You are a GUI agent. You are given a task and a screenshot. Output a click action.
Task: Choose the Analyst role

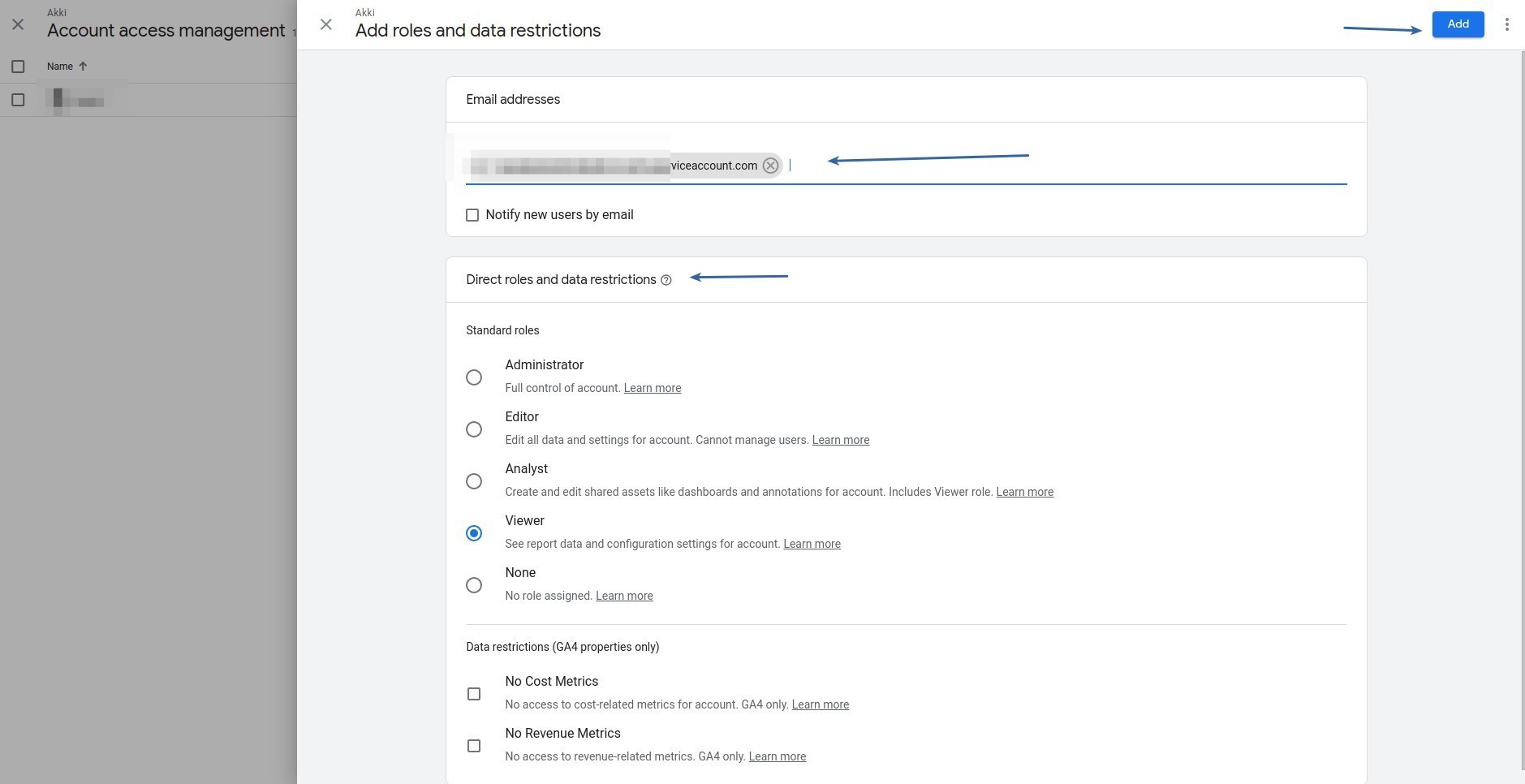tap(474, 481)
